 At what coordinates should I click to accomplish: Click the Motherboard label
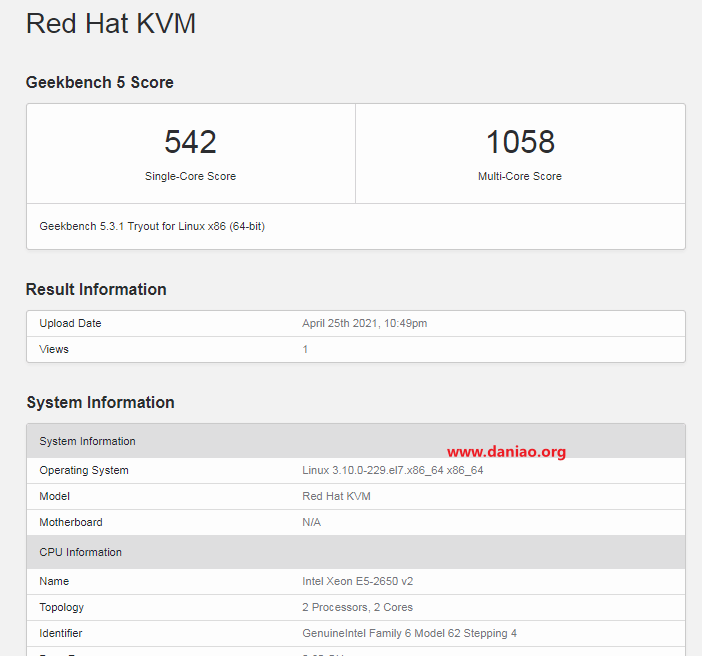71,522
